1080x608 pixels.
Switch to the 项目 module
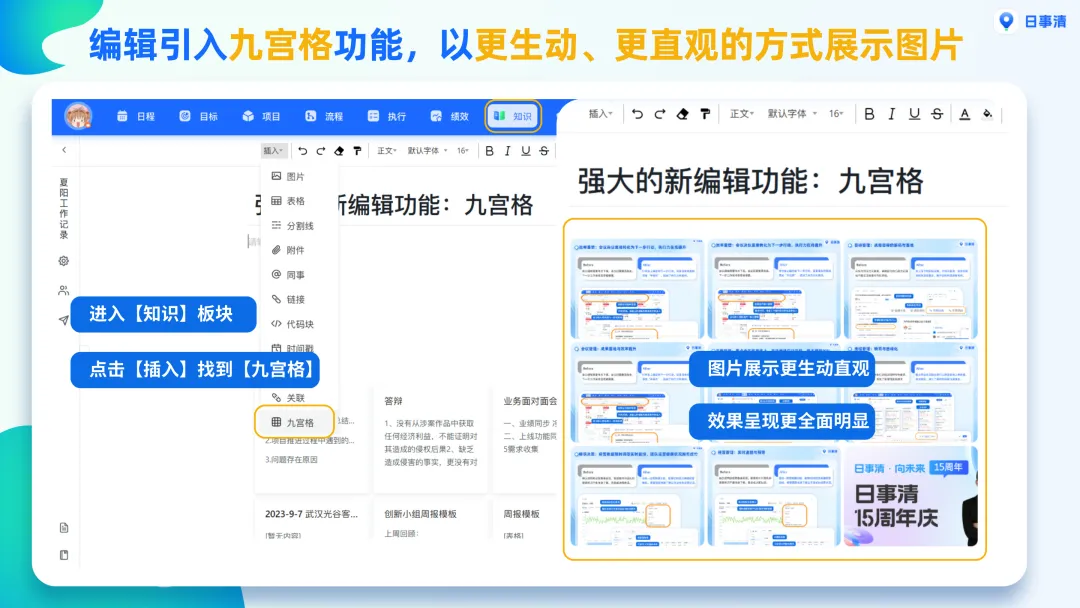[x=261, y=116]
